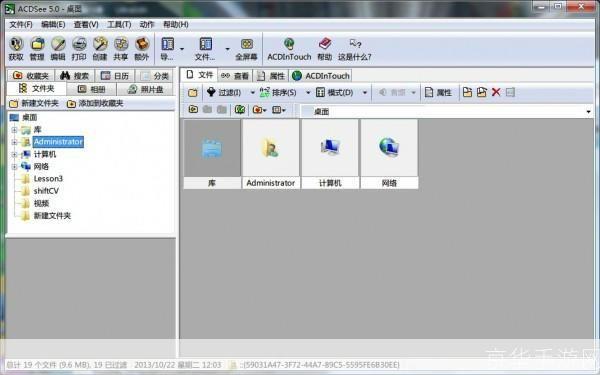Click the favorites folder icon with arrow
Image resolution: width=600 pixels, height=375 pixels.
click(259, 110)
